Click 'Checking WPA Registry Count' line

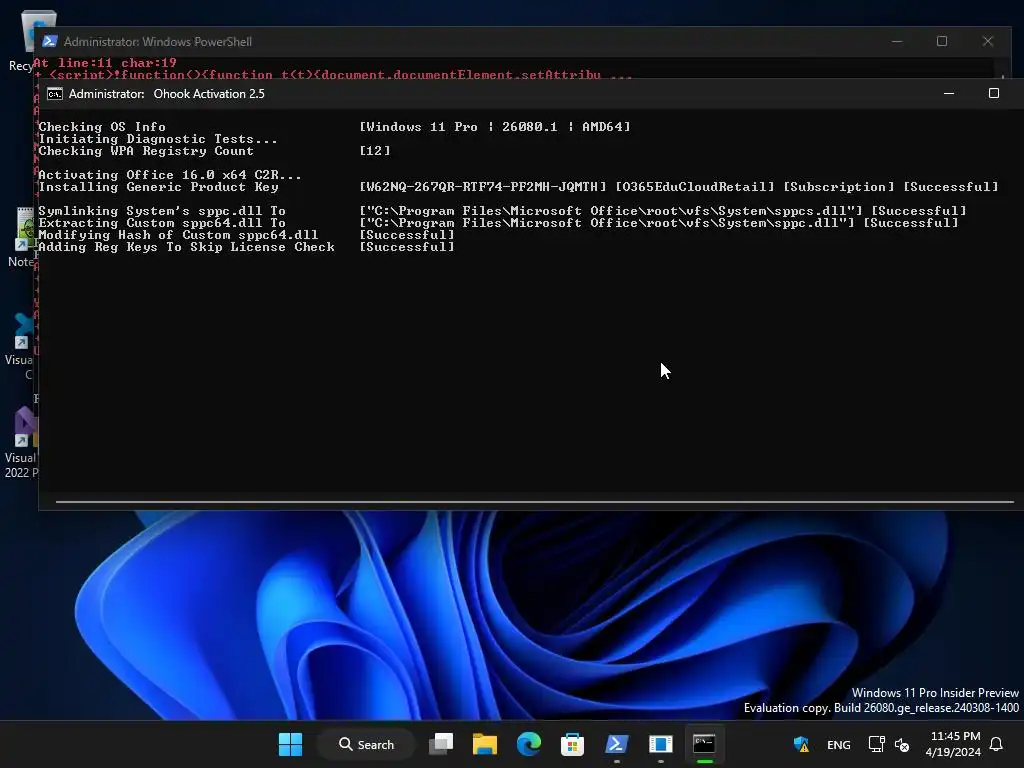146,151
